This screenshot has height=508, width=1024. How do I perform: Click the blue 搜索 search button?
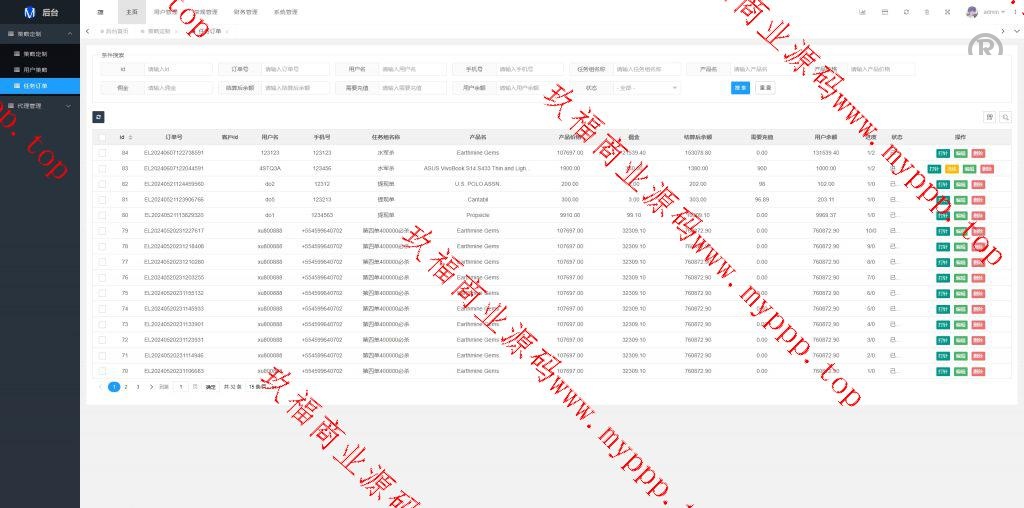(740, 88)
